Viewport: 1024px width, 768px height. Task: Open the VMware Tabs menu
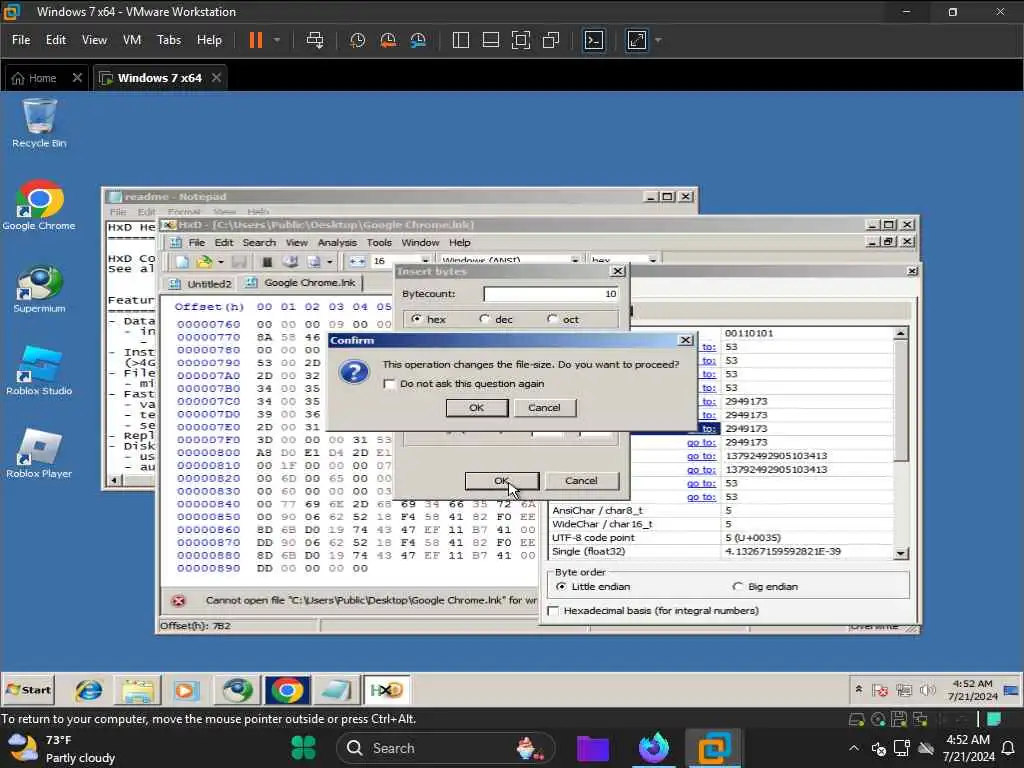pos(168,40)
